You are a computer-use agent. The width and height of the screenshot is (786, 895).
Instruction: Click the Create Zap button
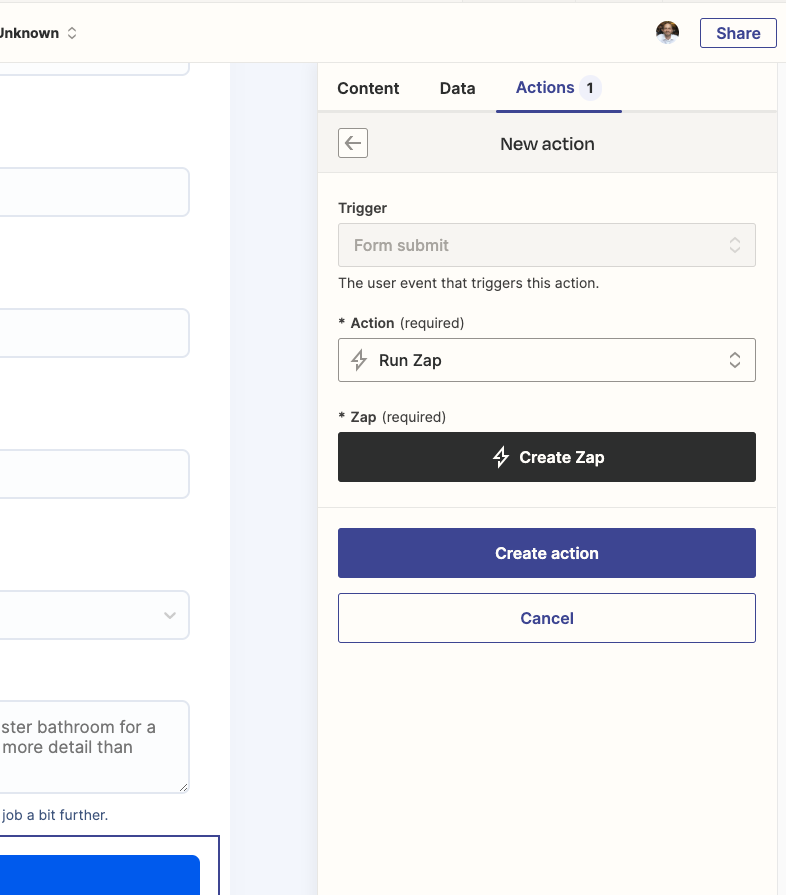point(547,457)
